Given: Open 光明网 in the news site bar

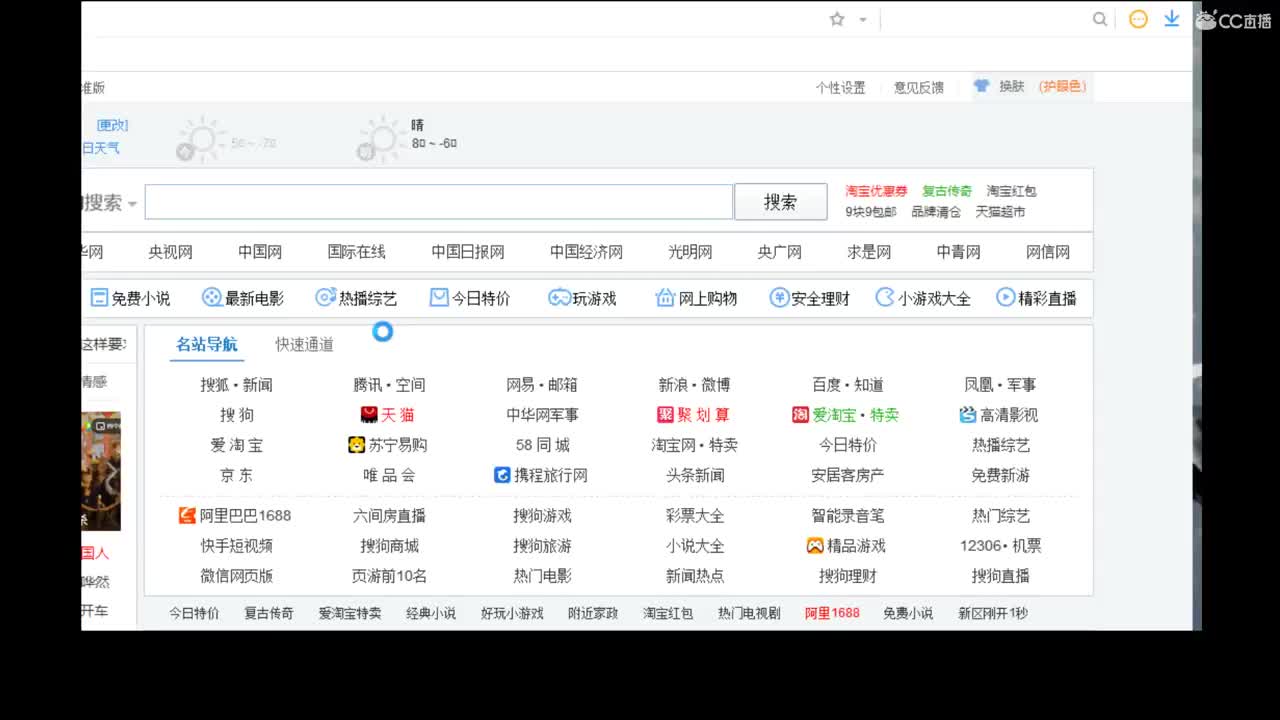Looking at the screenshot, I should [690, 252].
